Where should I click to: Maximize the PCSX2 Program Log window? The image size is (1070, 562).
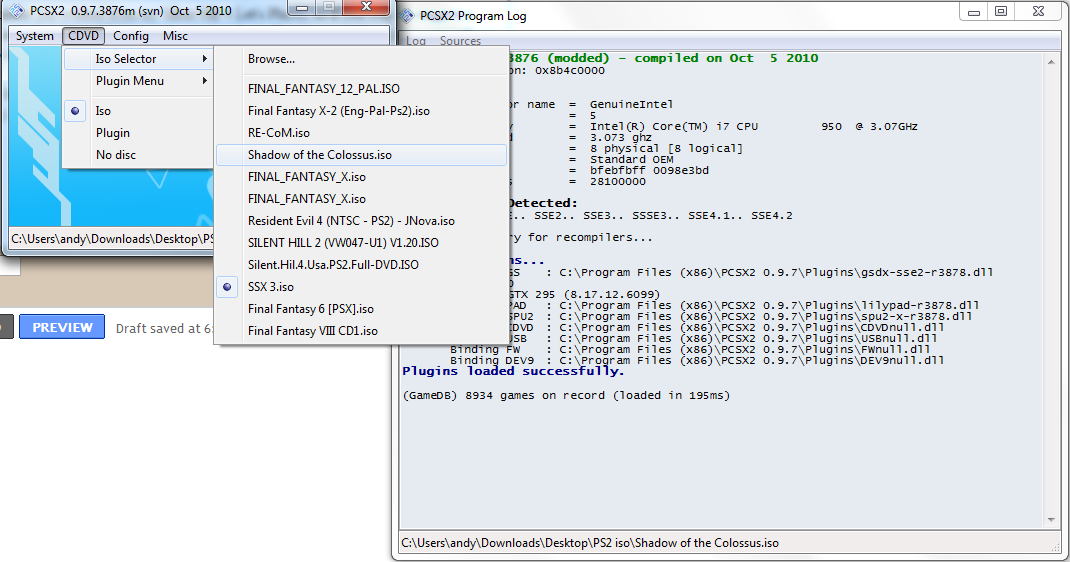point(1001,12)
